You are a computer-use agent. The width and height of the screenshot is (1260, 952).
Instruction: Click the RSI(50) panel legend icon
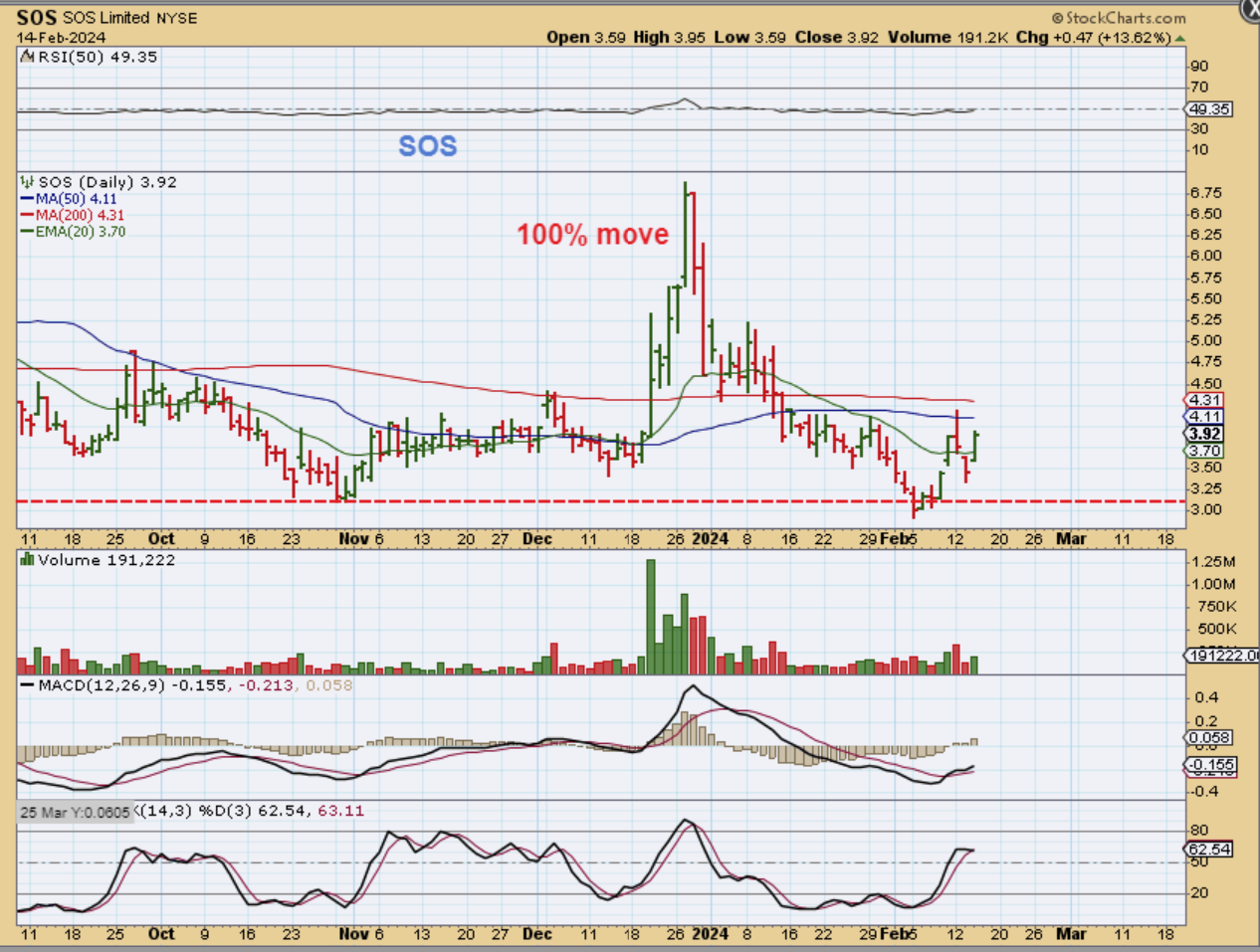[26, 57]
